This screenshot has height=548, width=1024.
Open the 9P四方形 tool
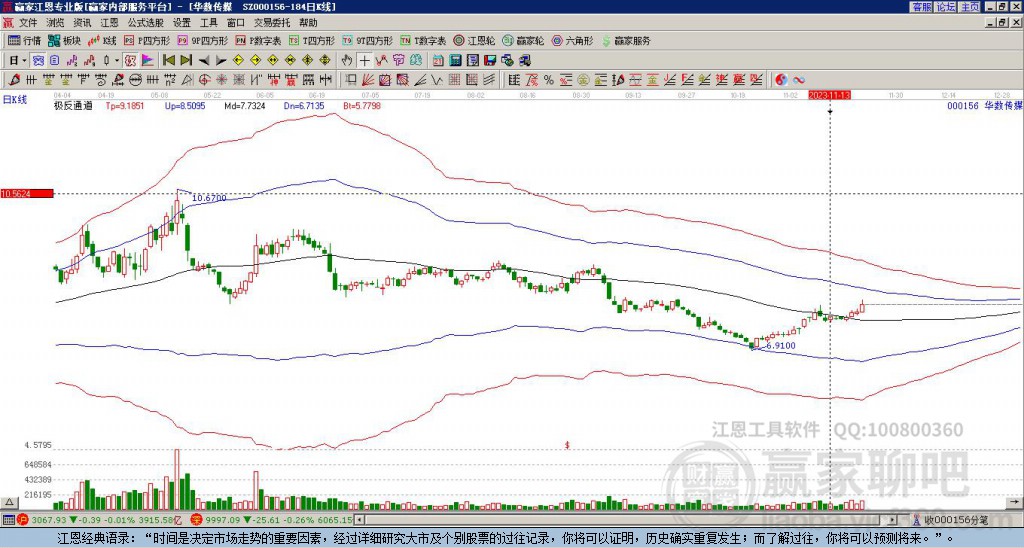[202, 40]
